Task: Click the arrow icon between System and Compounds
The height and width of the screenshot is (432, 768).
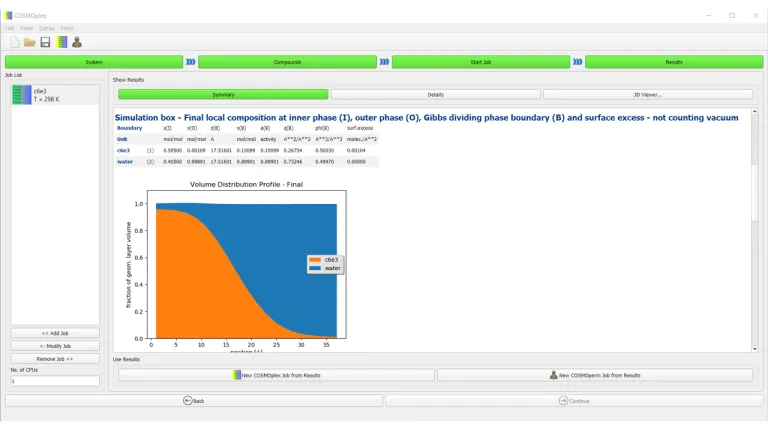Action: (191, 62)
